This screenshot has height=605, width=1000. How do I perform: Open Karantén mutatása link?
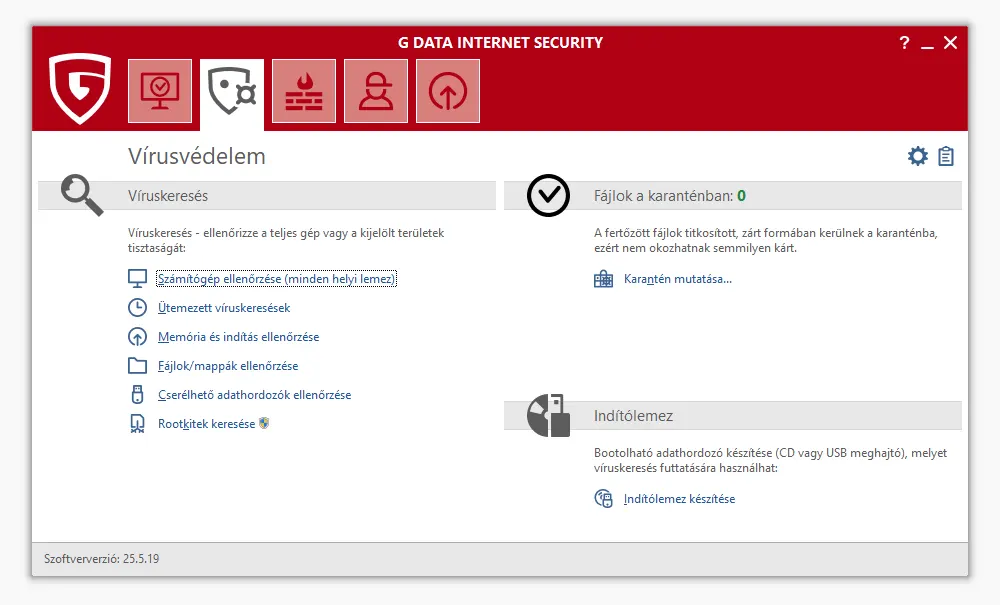pos(677,279)
